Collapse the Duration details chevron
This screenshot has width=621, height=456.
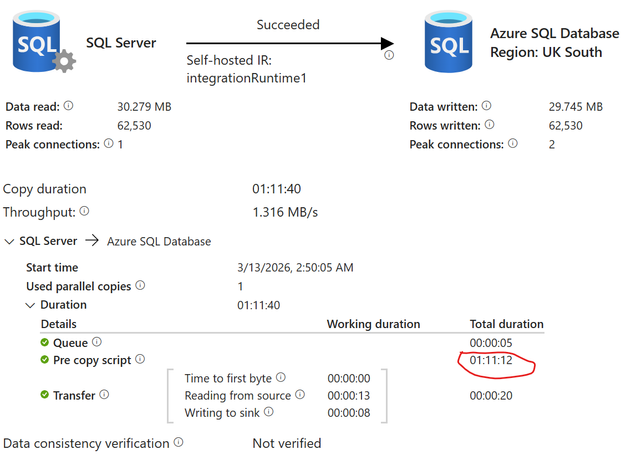point(30,305)
